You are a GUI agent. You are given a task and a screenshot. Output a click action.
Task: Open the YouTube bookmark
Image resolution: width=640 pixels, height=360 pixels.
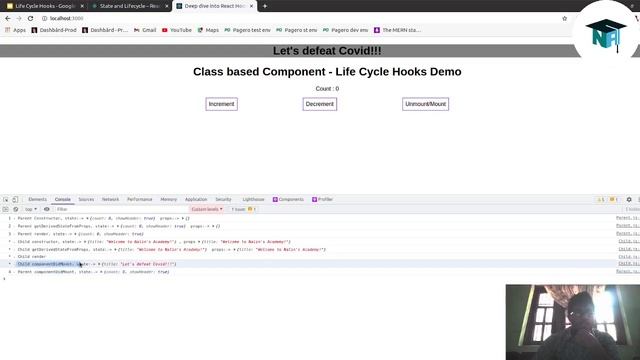click(177, 30)
